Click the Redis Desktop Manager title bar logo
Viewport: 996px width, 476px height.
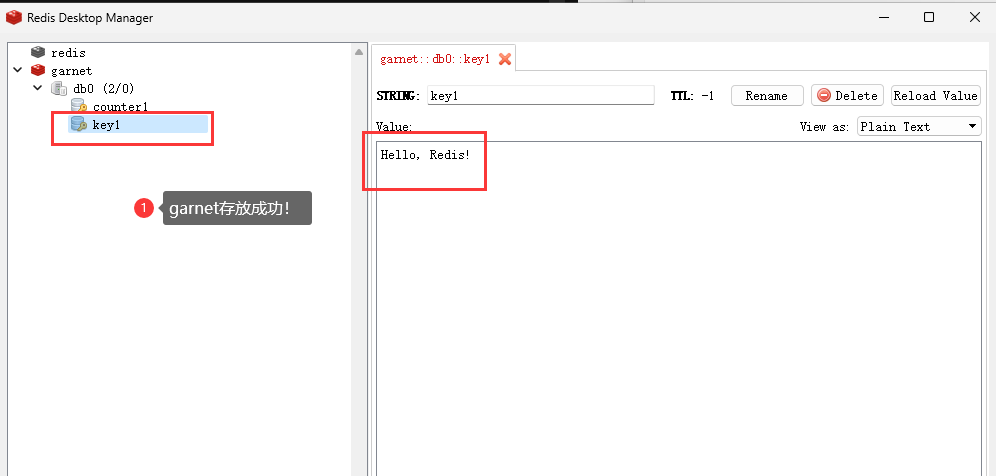tap(13, 17)
